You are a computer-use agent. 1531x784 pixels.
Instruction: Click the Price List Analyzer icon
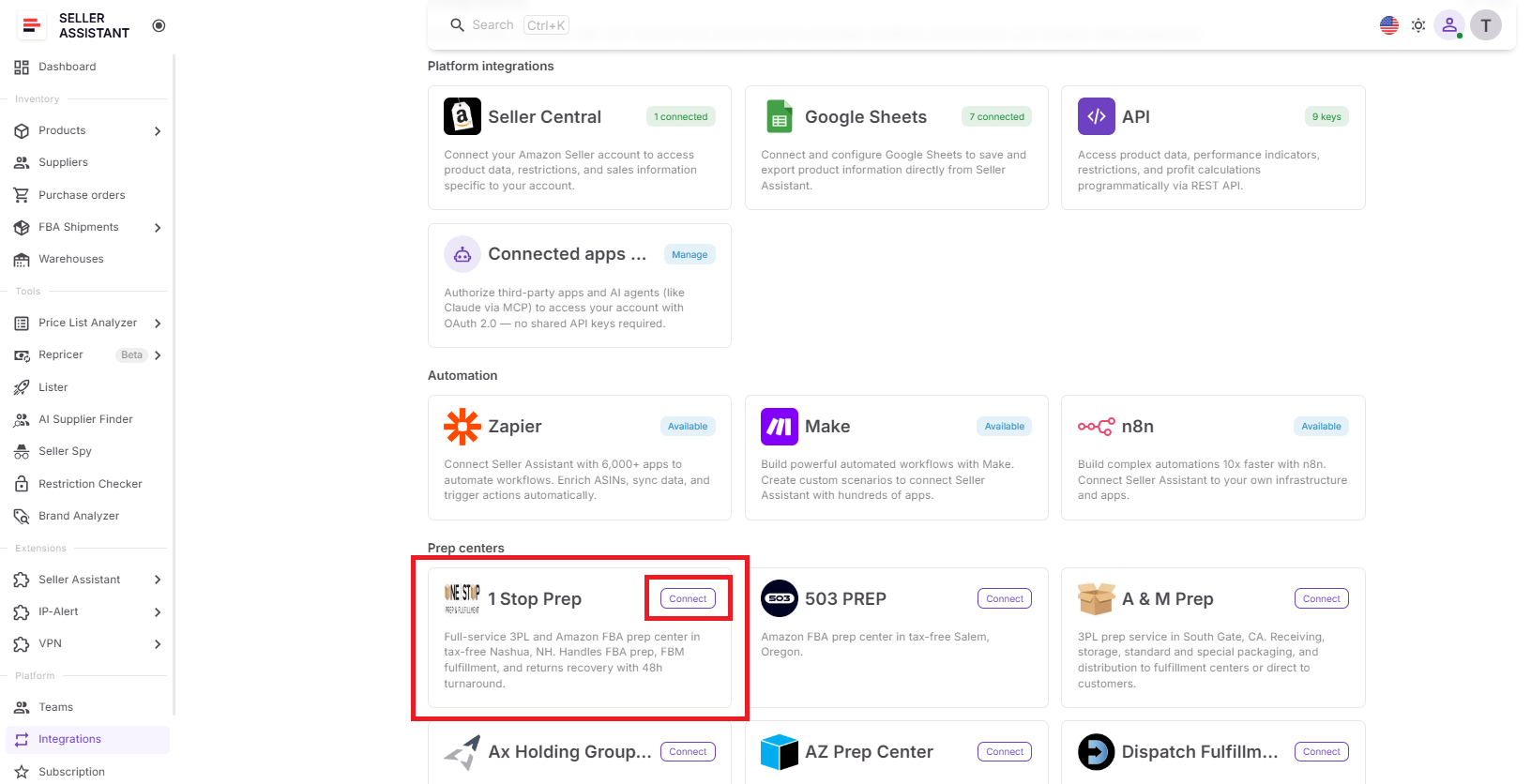tap(22, 324)
